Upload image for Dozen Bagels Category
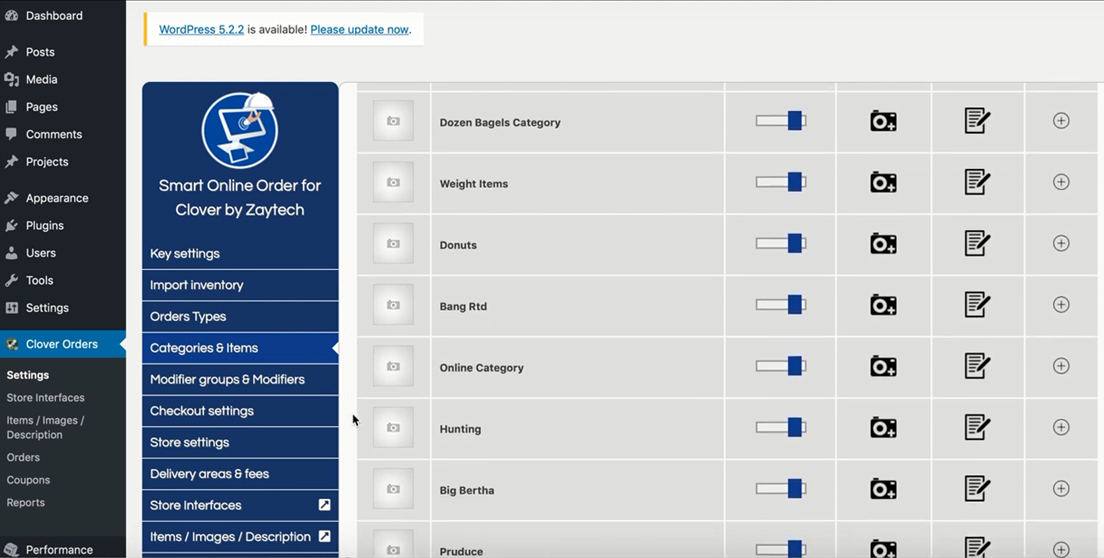The height and width of the screenshot is (558, 1104). pyautogui.click(x=883, y=121)
